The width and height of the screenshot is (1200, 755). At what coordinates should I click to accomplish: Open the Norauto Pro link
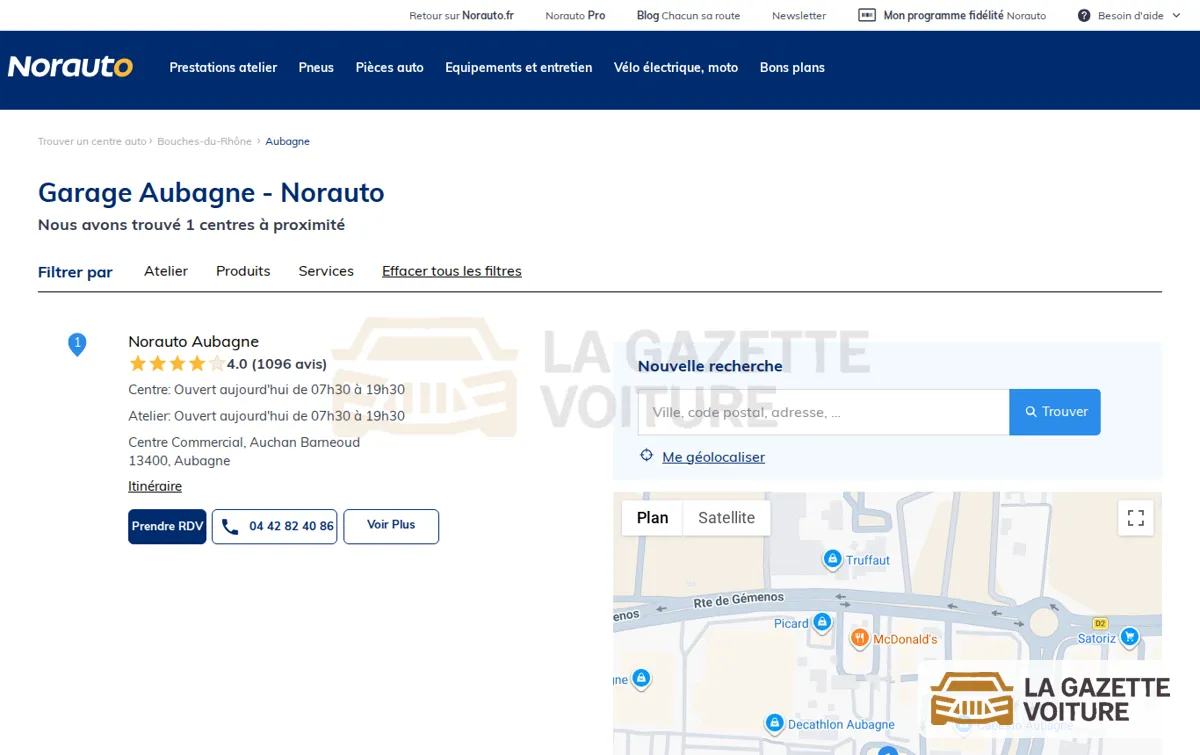pyautogui.click(x=575, y=16)
